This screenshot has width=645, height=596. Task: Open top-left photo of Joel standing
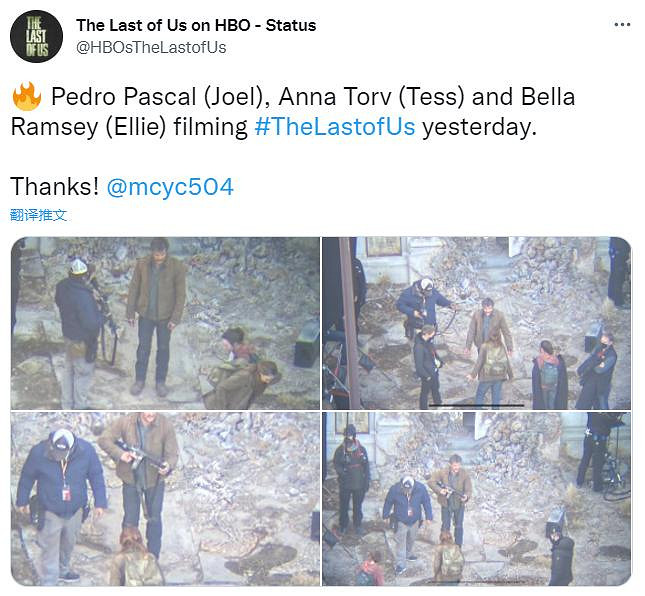click(165, 323)
